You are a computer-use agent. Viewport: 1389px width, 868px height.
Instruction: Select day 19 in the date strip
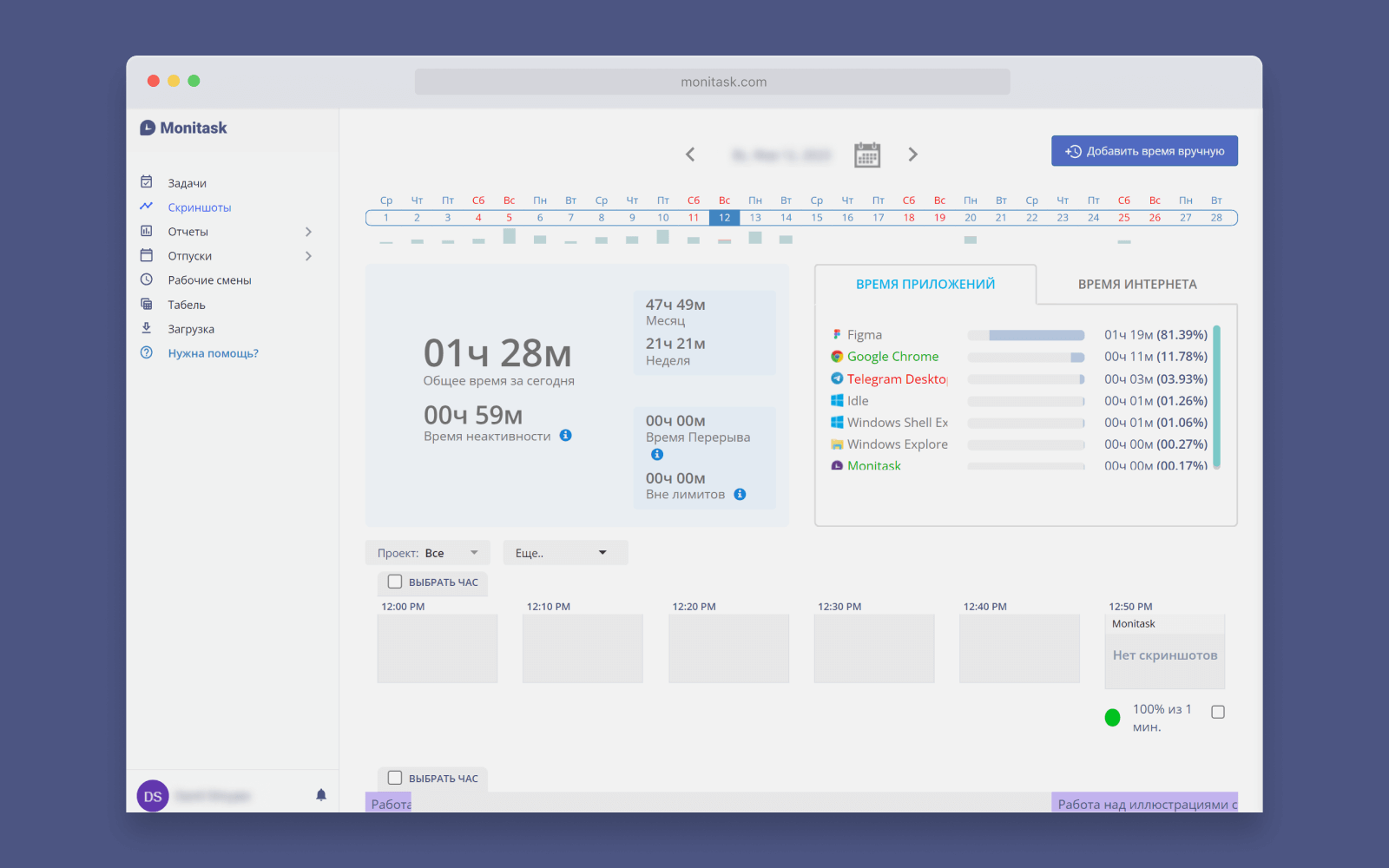tap(939, 218)
